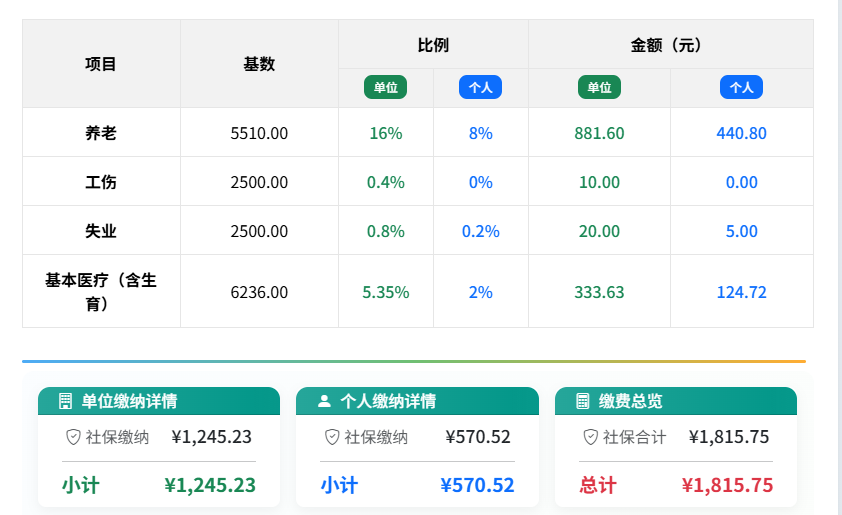Click the blue subtotal ¥570.52
842x515 pixels.
pyautogui.click(x=477, y=485)
